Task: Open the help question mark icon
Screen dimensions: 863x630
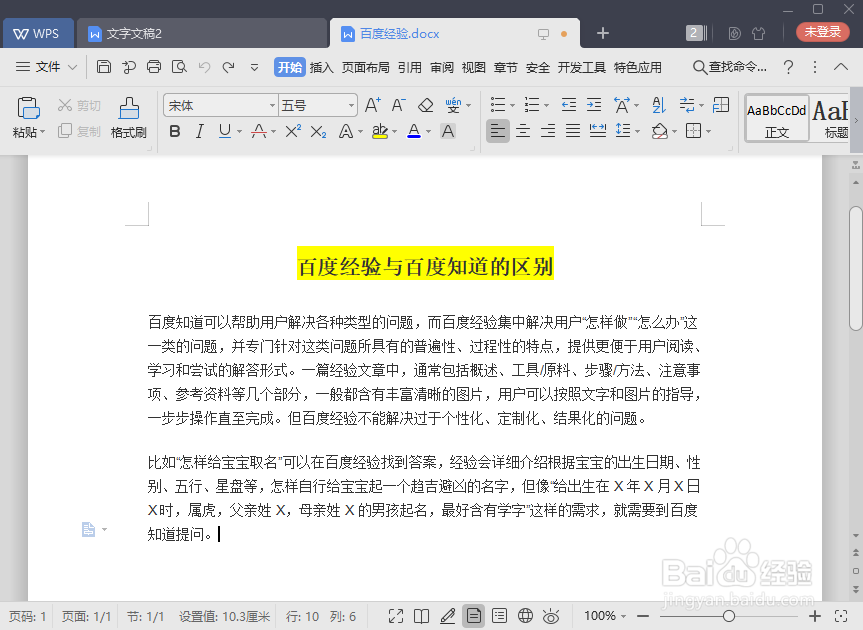Action: click(788, 67)
